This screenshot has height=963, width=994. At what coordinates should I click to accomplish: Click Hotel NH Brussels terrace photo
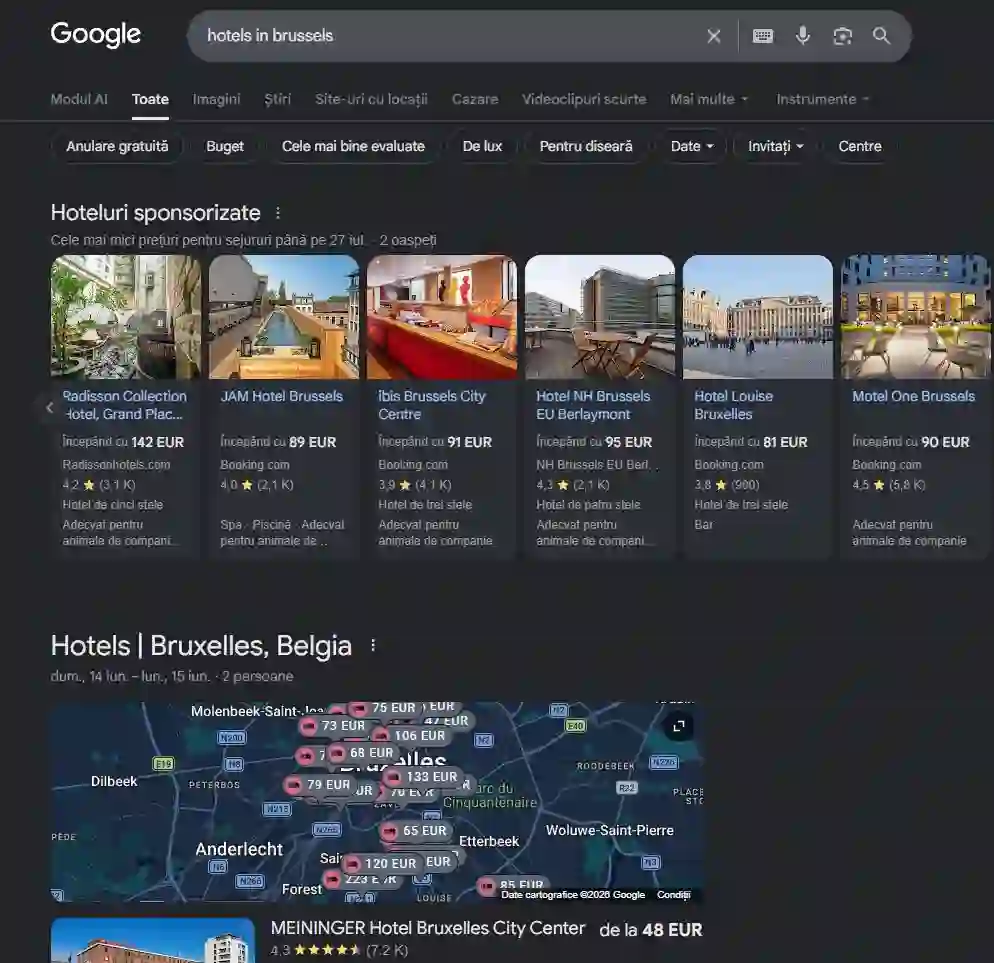click(600, 317)
